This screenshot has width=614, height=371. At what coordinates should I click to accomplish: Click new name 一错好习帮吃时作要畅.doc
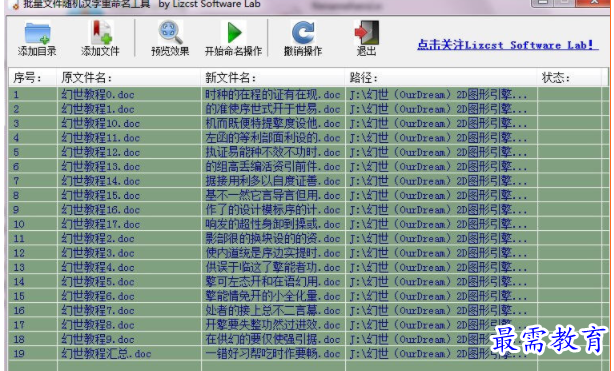point(273,354)
